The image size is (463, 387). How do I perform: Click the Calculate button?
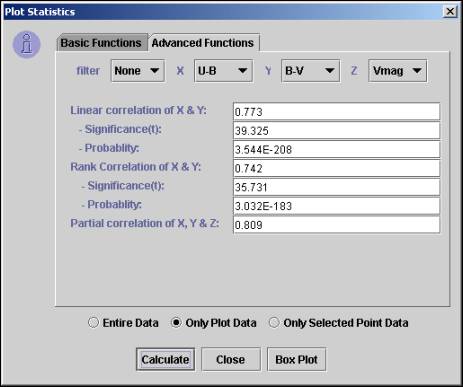click(165, 359)
